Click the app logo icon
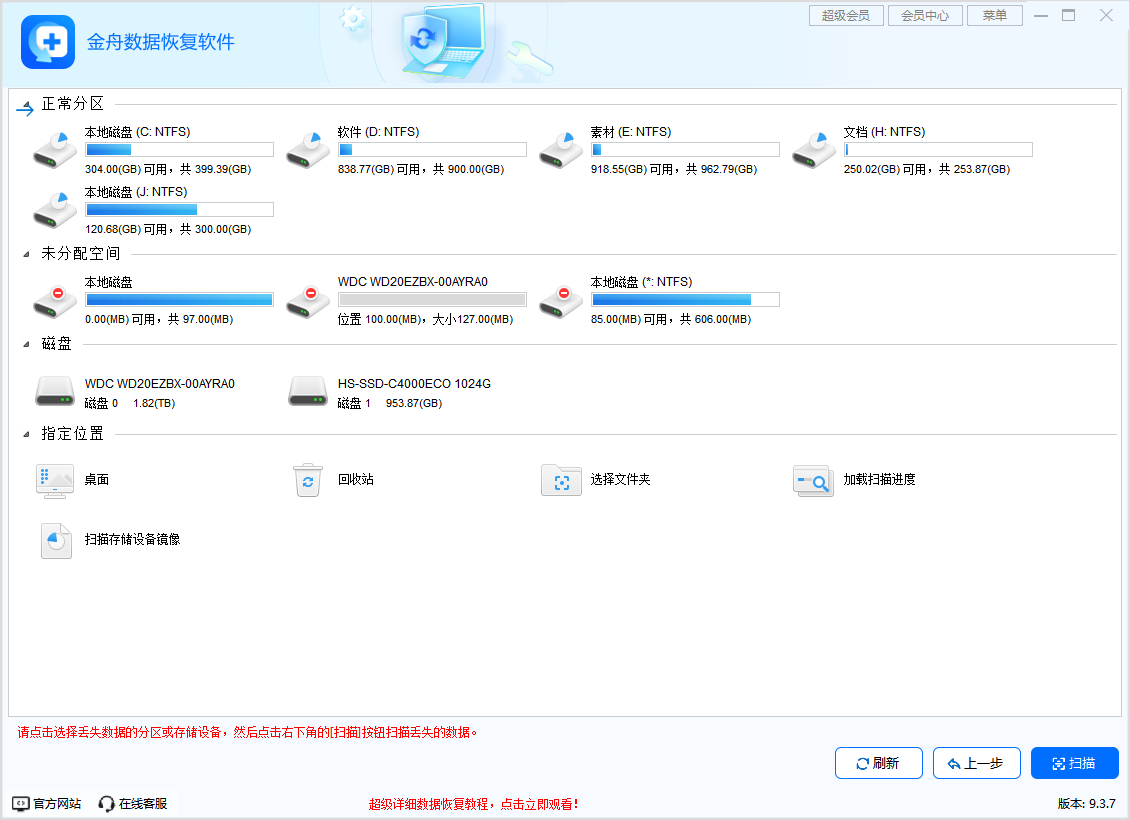1130x820 pixels. 48,42
